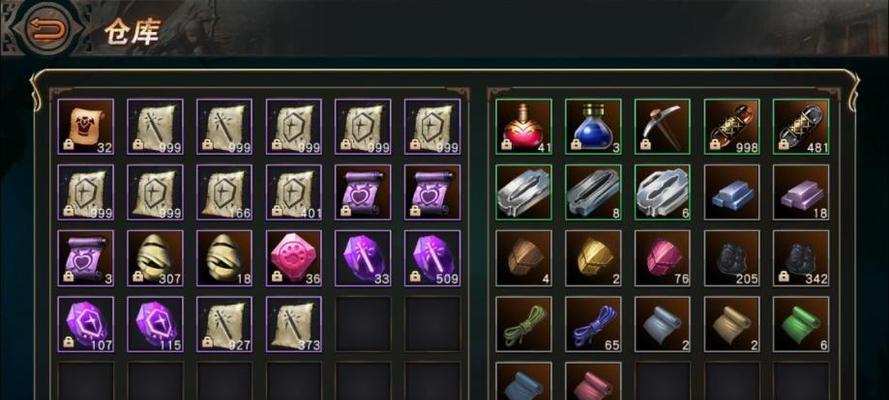The width and height of the screenshot is (889, 400).
Task: Pick the pink ore item with 76
Action: (662, 258)
